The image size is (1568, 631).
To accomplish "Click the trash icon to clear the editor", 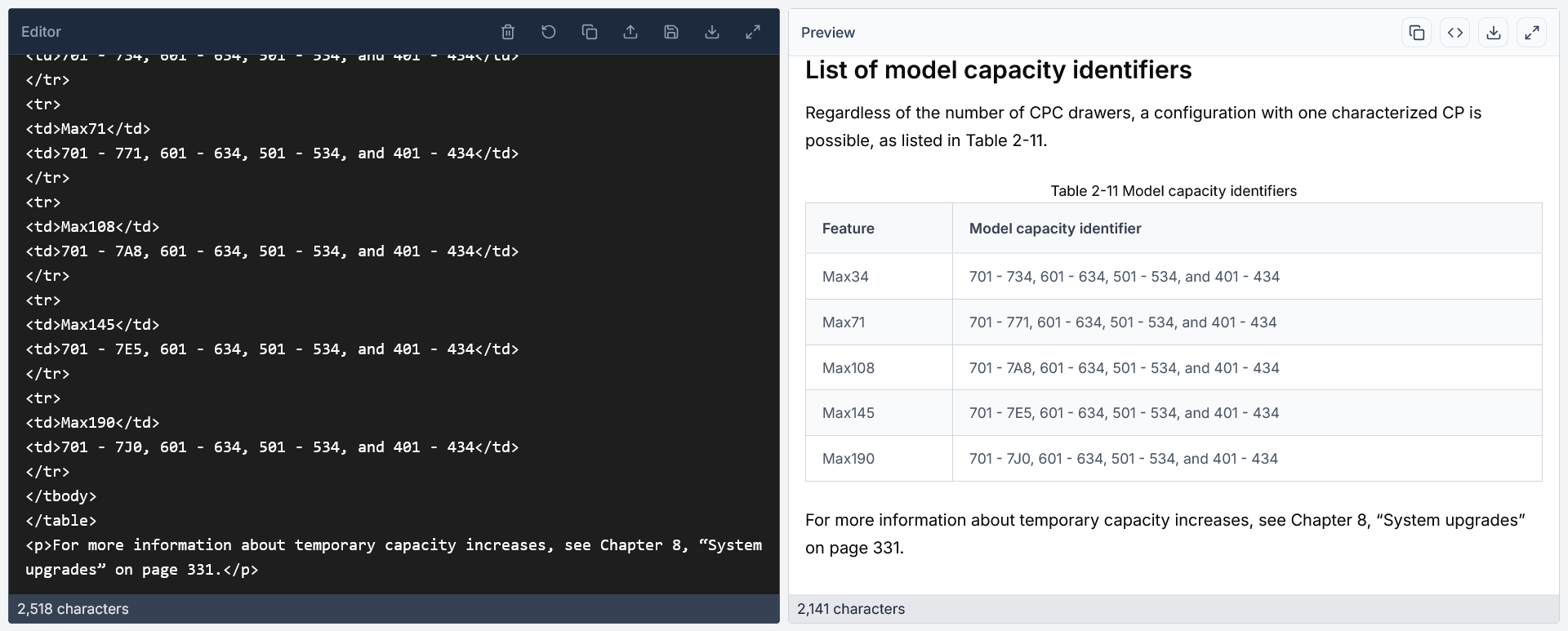I will [x=508, y=32].
